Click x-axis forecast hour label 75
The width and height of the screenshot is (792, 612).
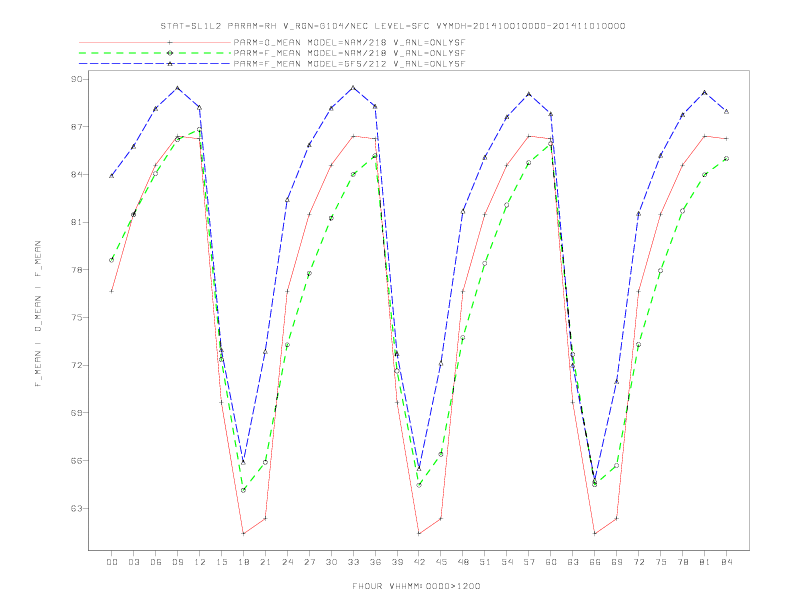click(x=661, y=562)
